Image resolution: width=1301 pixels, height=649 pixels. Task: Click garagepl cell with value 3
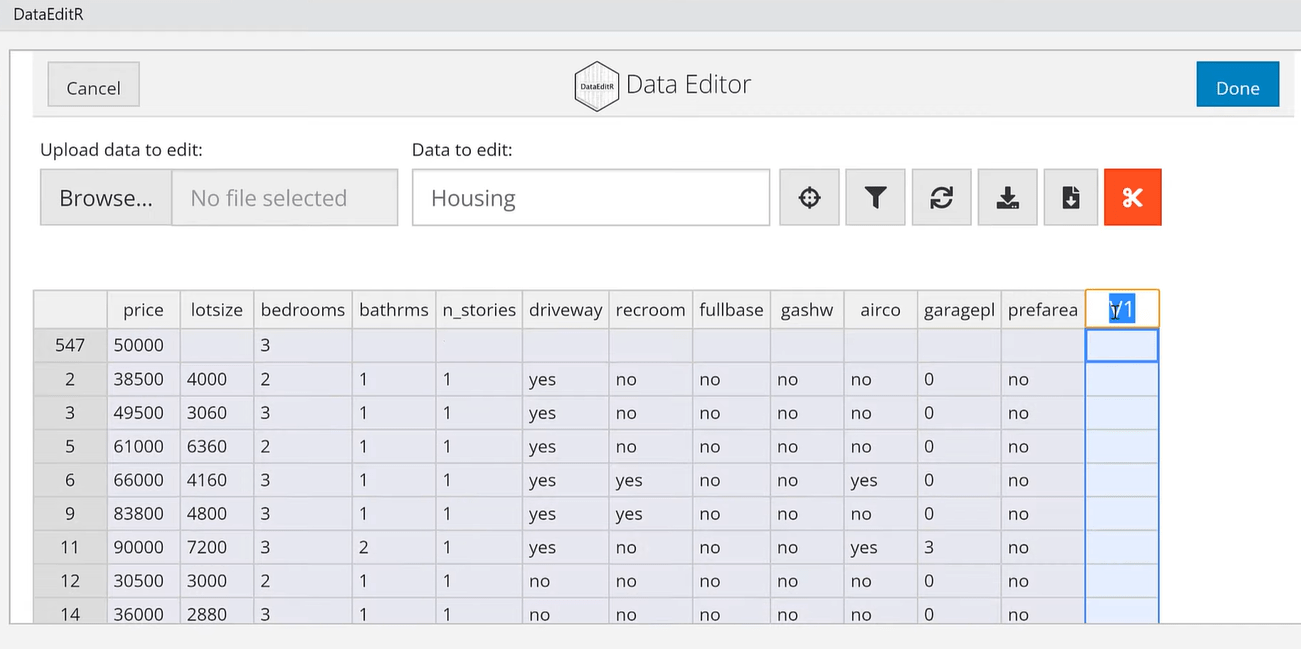click(x=959, y=547)
